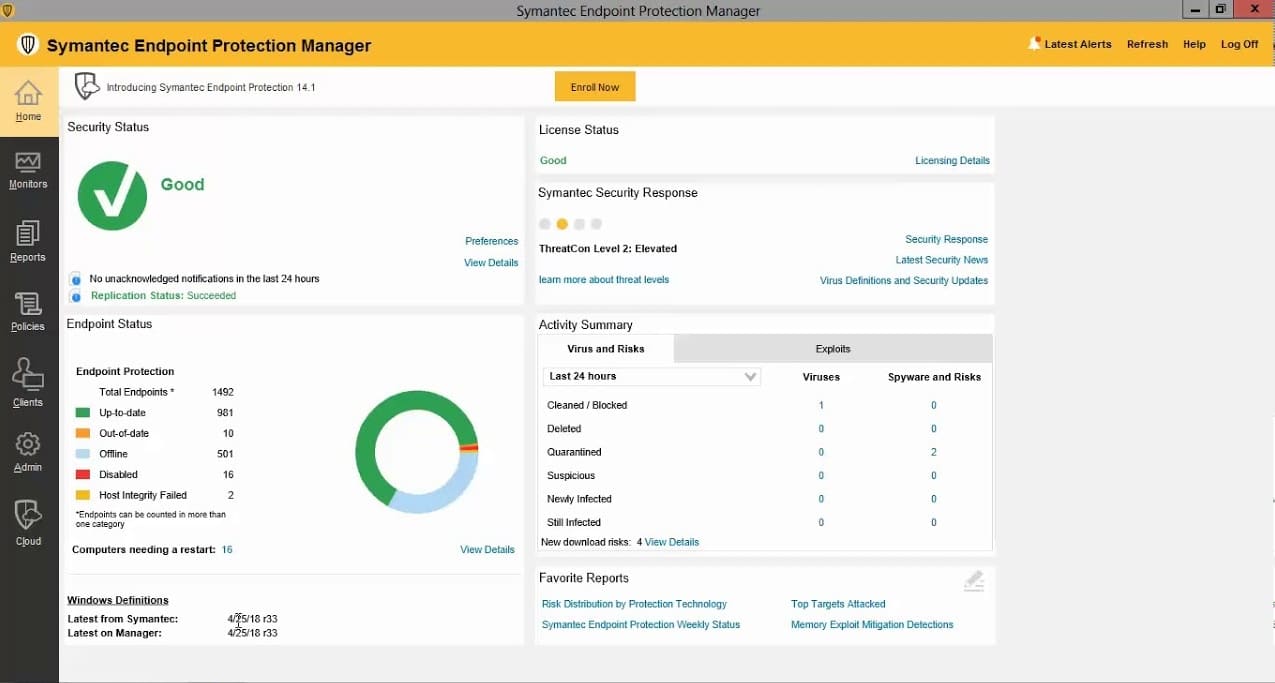1275x683 pixels.
Task: Click the Quarantined spyware and risks count 2
Action: [934, 452]
